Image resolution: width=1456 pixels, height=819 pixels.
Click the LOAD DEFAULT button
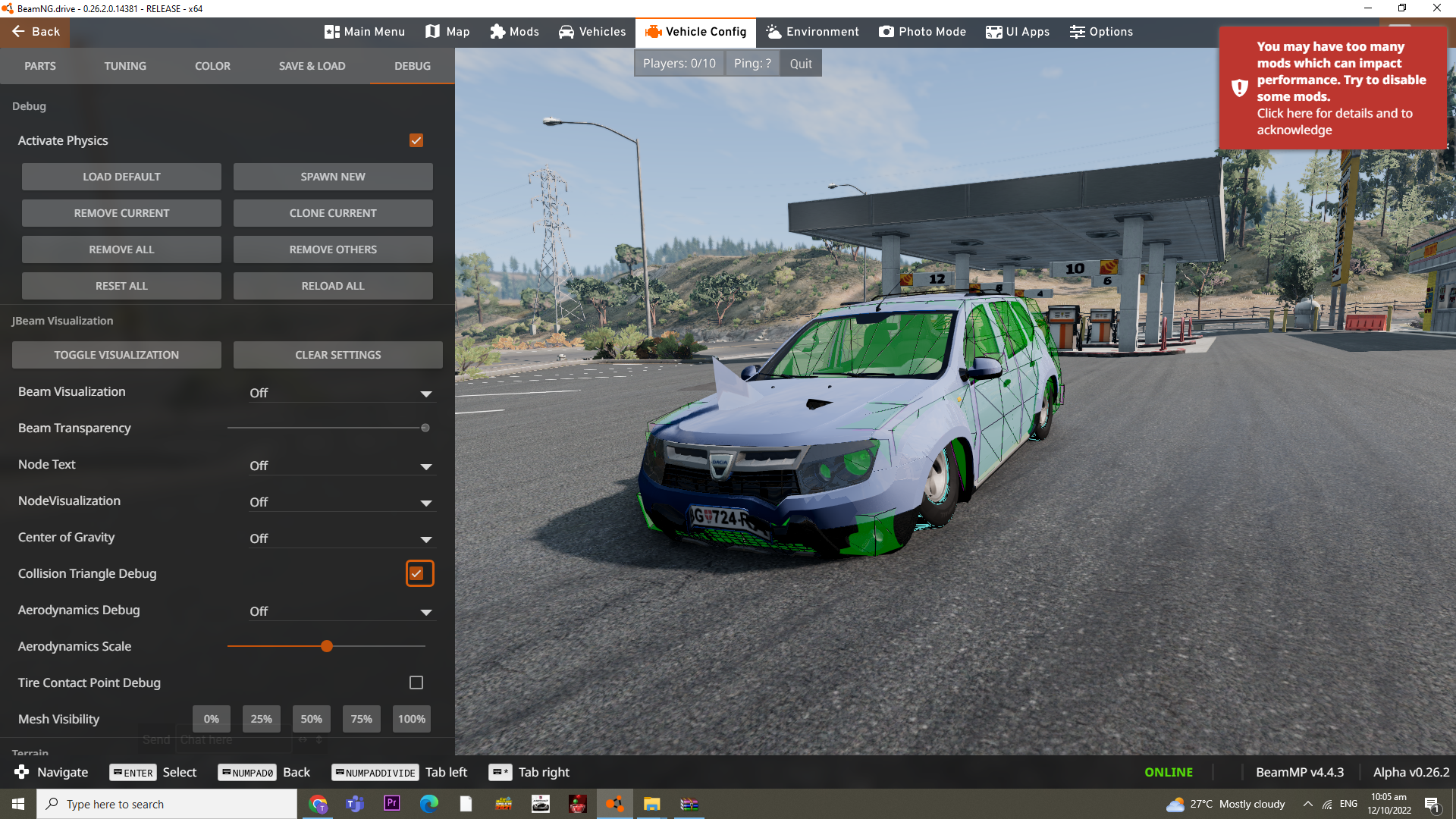[x=121, y=177]
